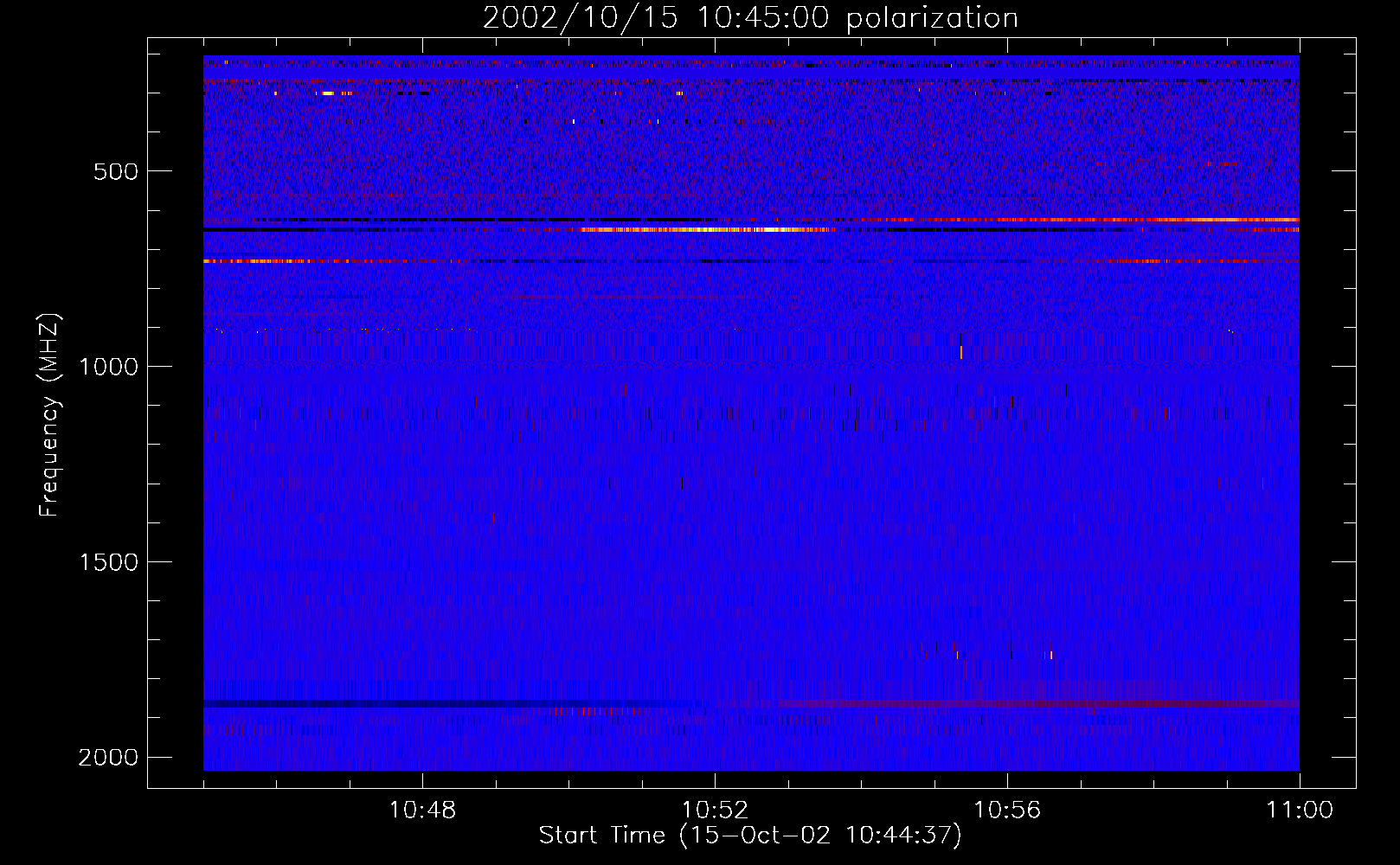Click the 10:56 time tick label

pyautogui.click(x=1007, y=811)
